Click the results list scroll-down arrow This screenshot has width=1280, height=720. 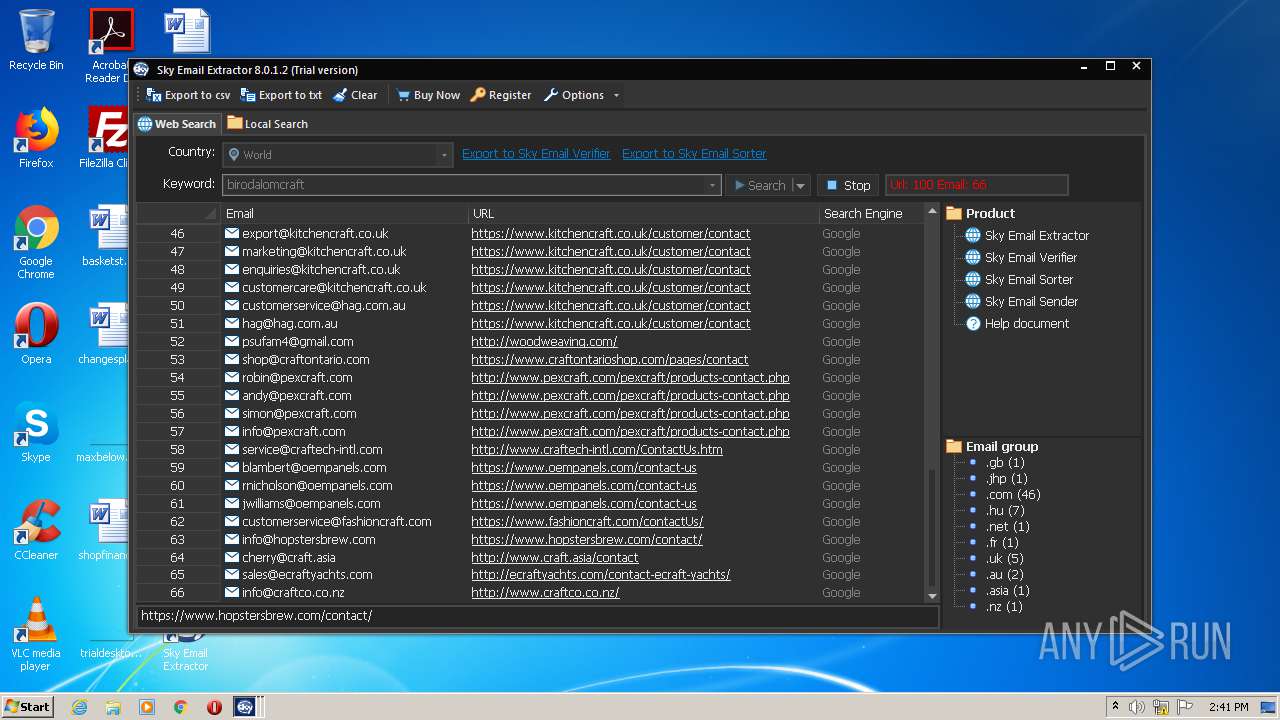(932, 597)
